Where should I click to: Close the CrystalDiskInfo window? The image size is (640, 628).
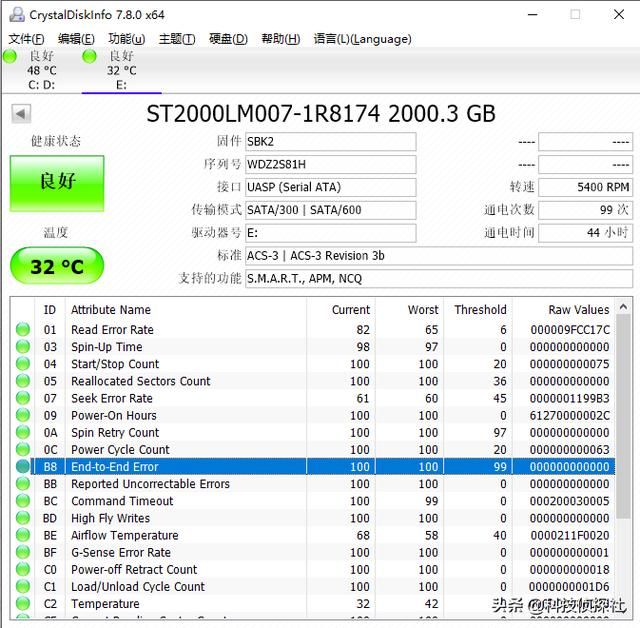619,15
